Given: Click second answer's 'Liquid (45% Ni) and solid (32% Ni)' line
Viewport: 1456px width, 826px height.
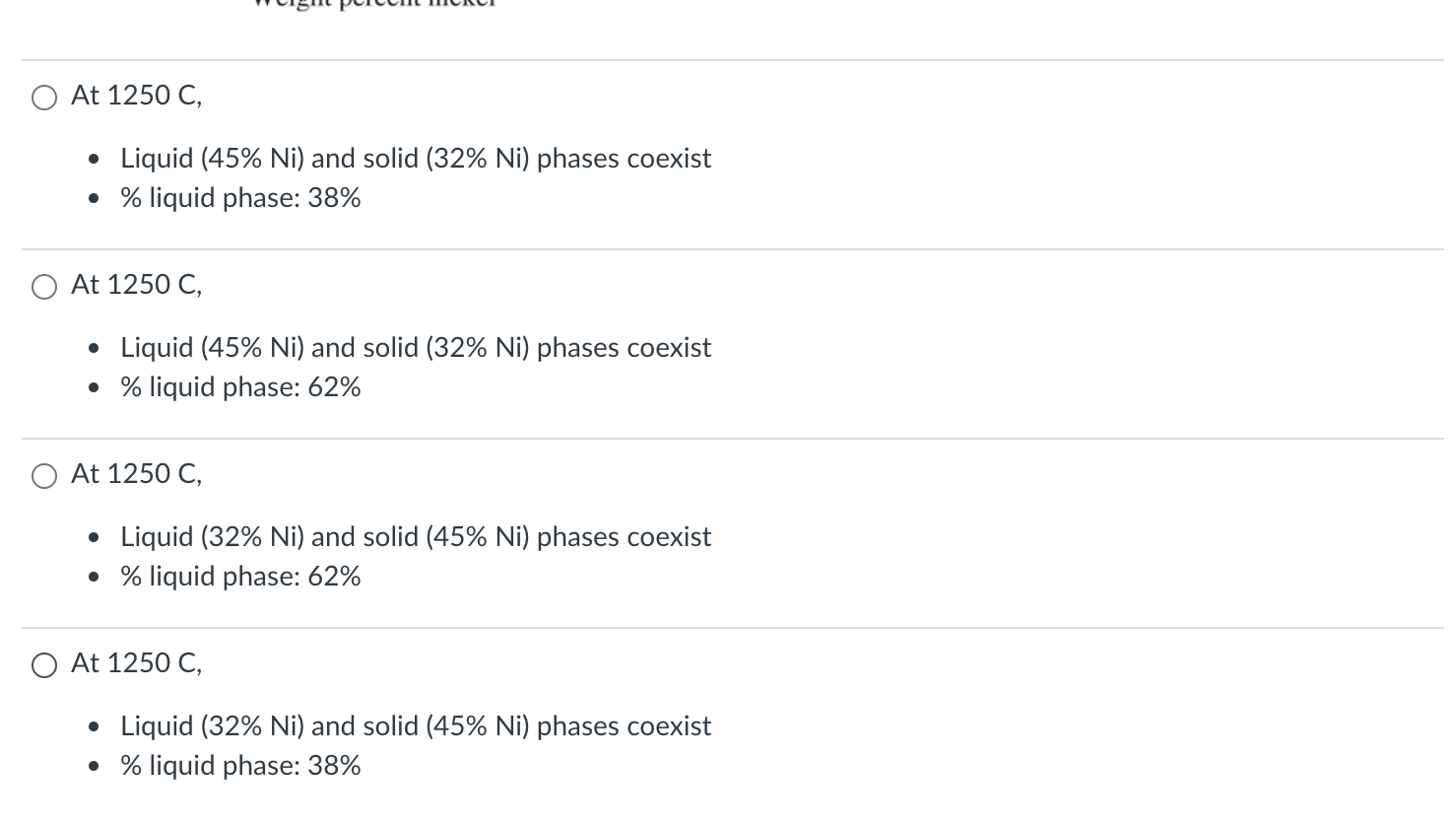Looking at the screenshot, I should point(416,347).
